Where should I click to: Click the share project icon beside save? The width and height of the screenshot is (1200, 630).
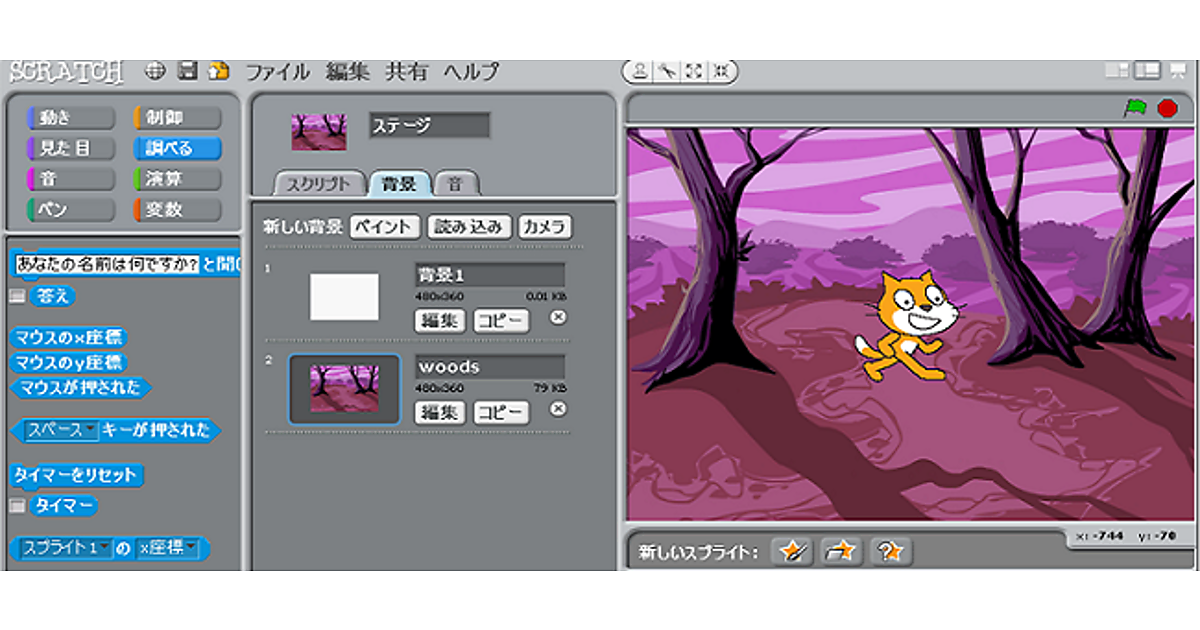tap(218, 71)
